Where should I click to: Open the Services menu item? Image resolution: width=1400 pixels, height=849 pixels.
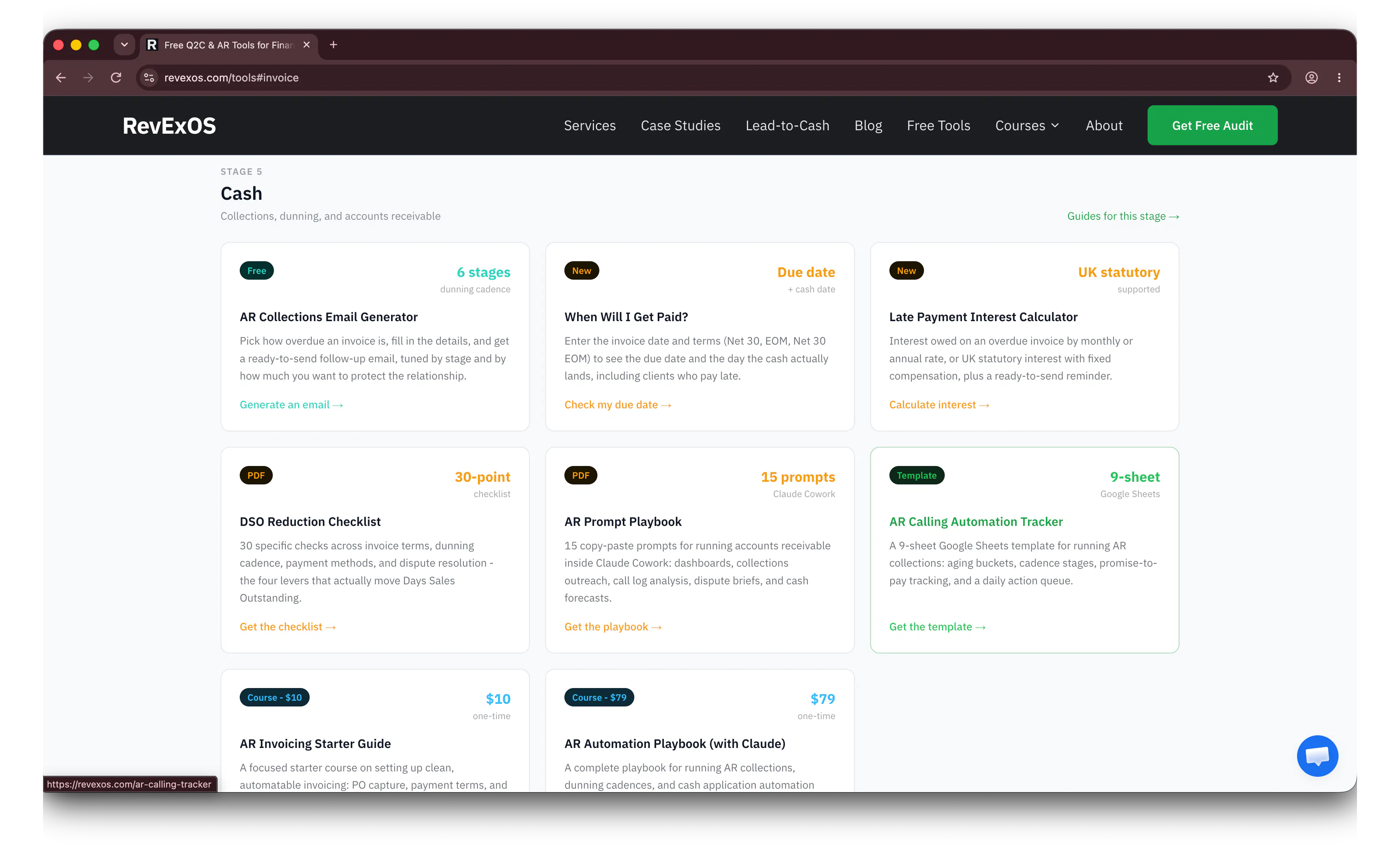pyautogui.click(x=590, y=126)
